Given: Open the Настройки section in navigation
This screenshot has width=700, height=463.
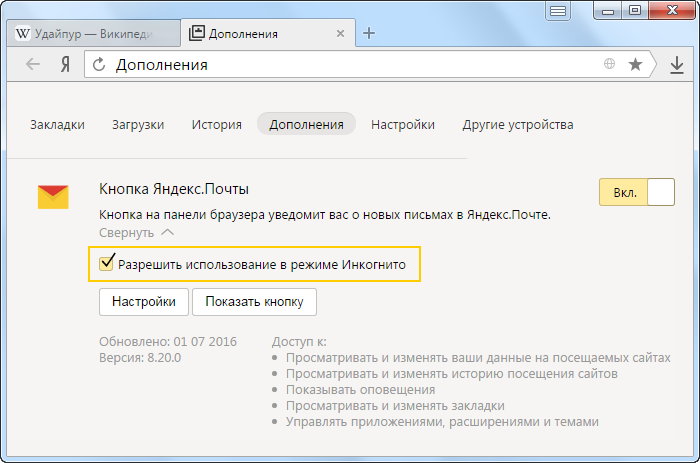Looking at the screenshot, I should tap(403, 125).
